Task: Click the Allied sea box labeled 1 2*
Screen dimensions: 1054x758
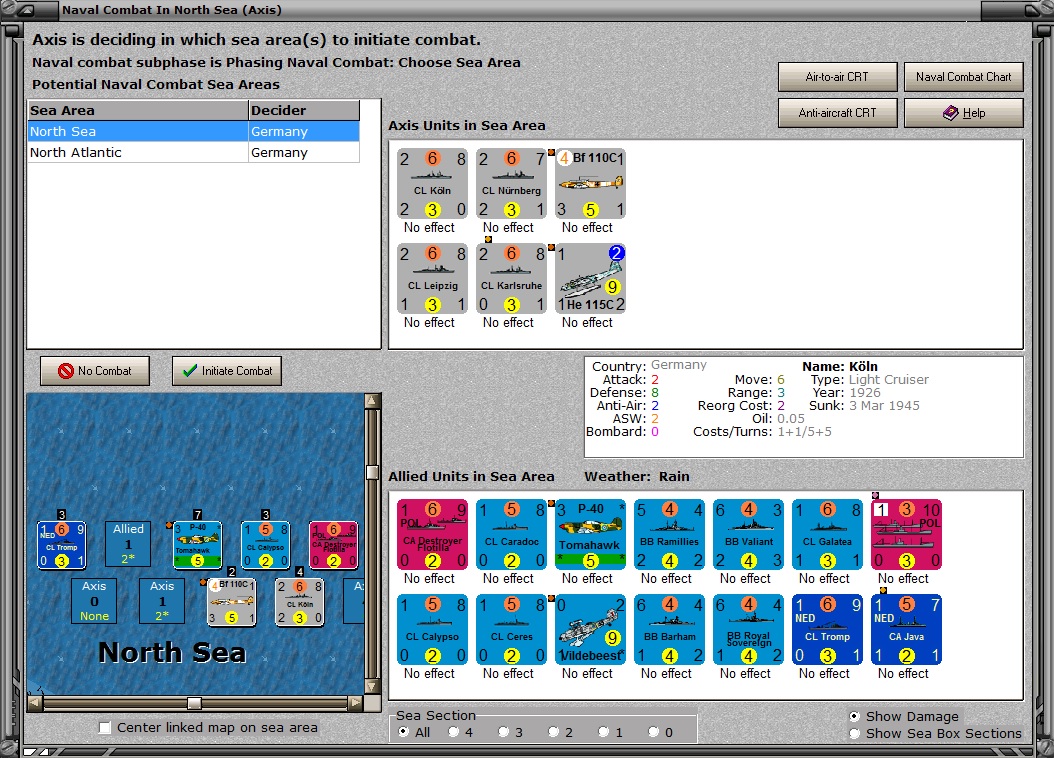Action: 128,544
